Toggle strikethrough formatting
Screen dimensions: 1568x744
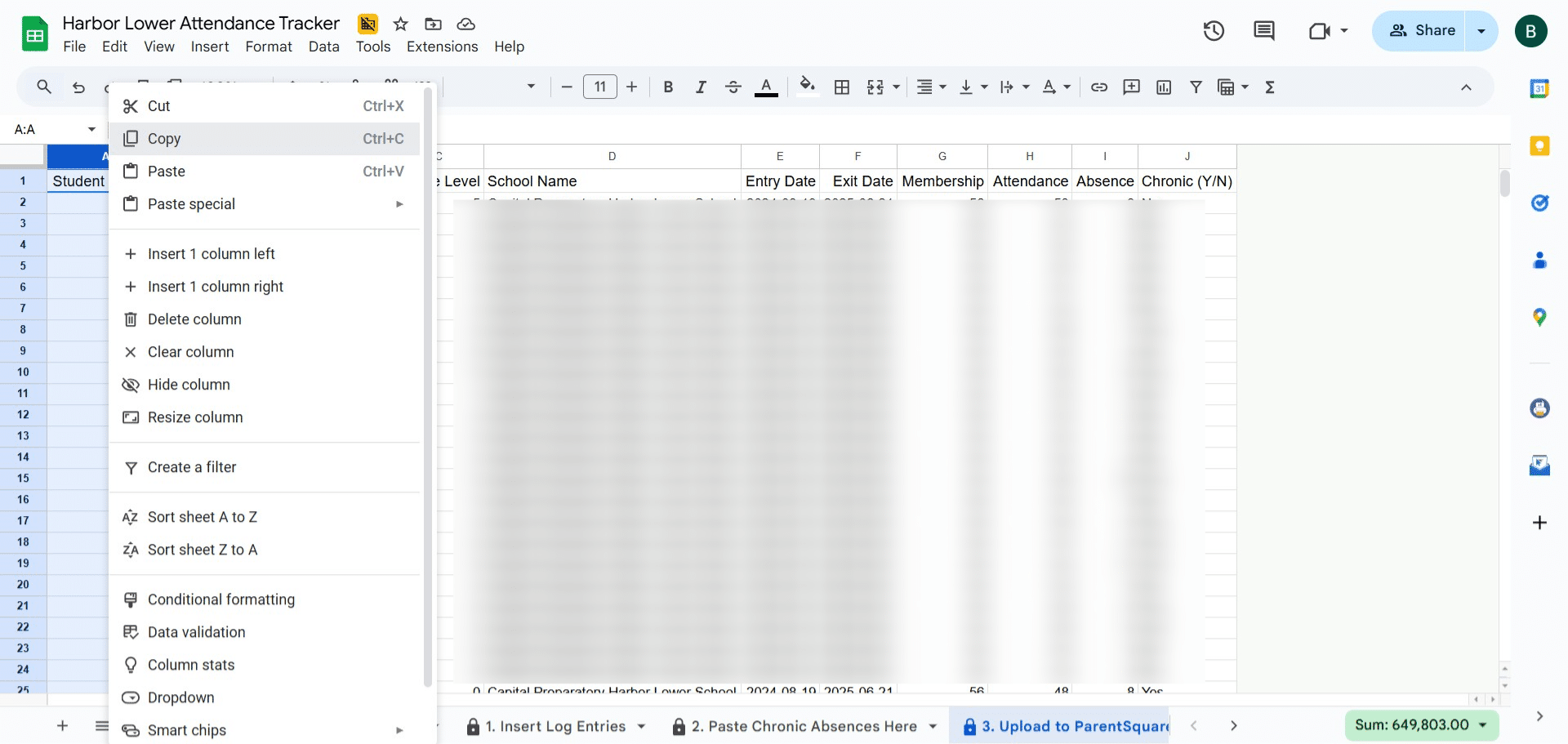pyautogui.click(x=733, y=87)
